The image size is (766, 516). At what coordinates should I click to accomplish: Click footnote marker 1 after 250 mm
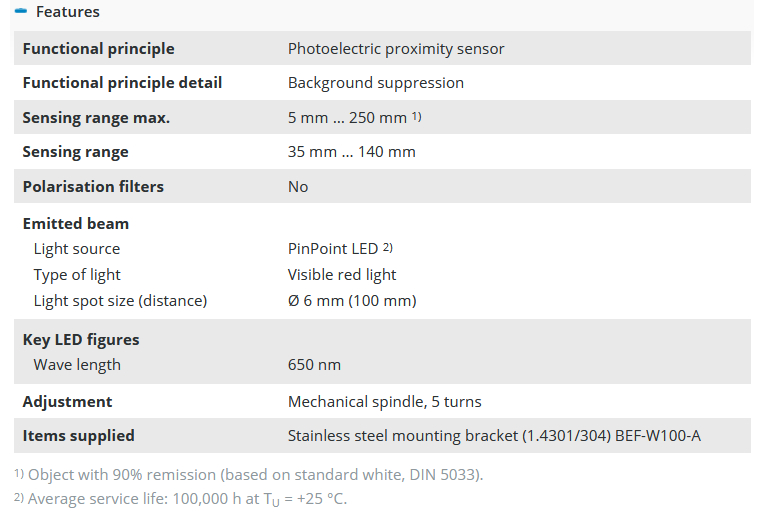[x=417, y=117]
